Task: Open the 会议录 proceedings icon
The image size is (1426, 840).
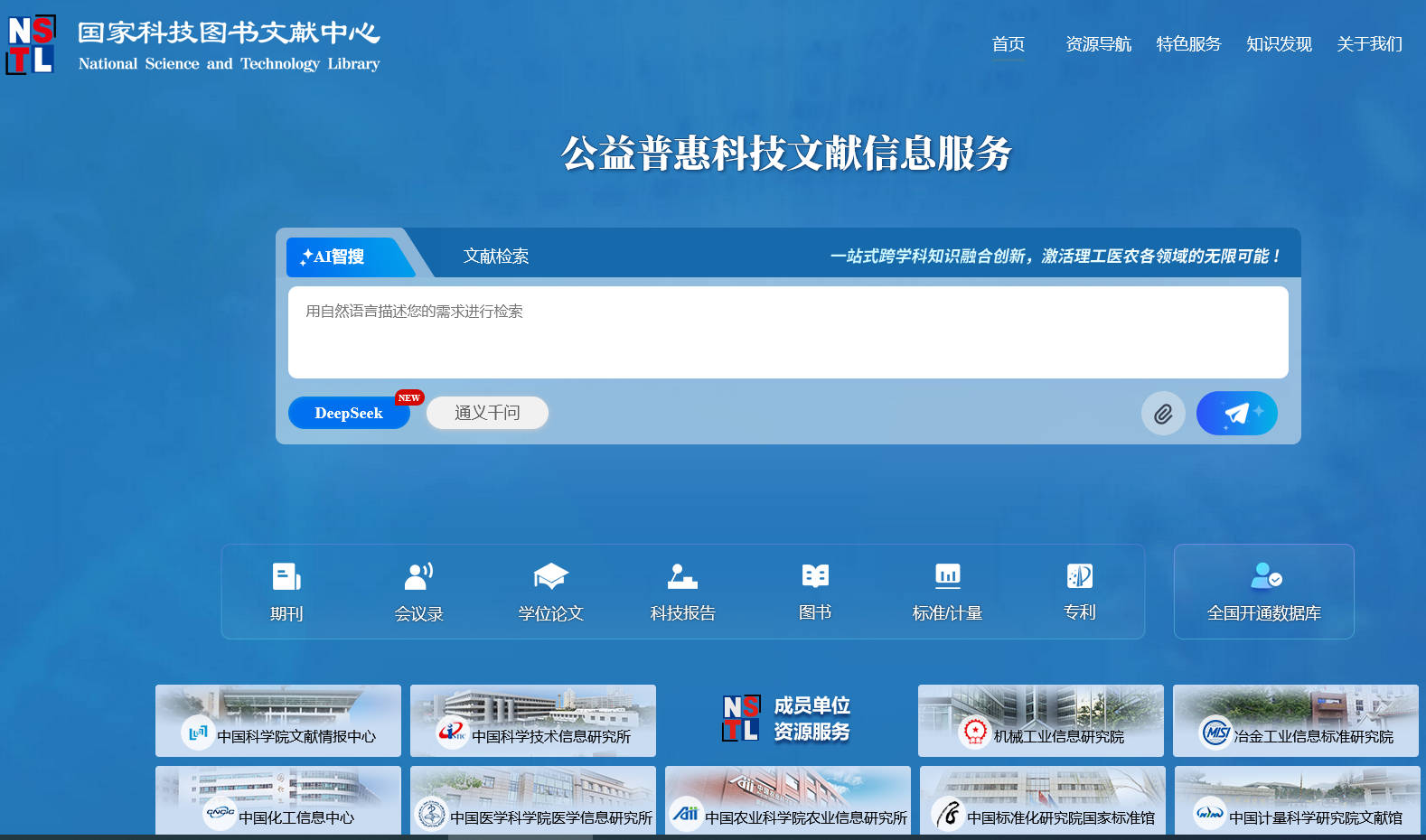Action: click(418, 576)
